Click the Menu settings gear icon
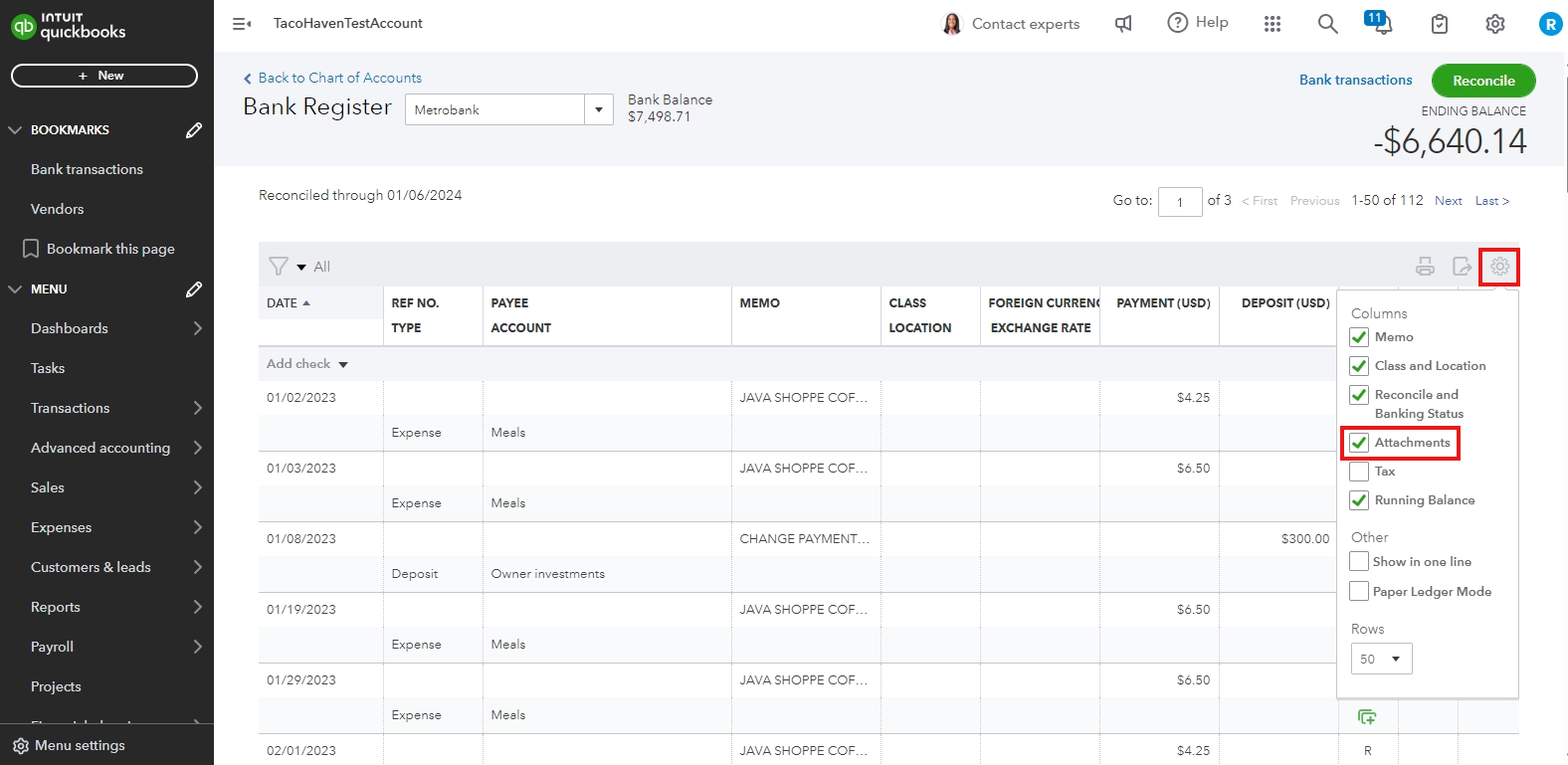 (x=21, y=745)
